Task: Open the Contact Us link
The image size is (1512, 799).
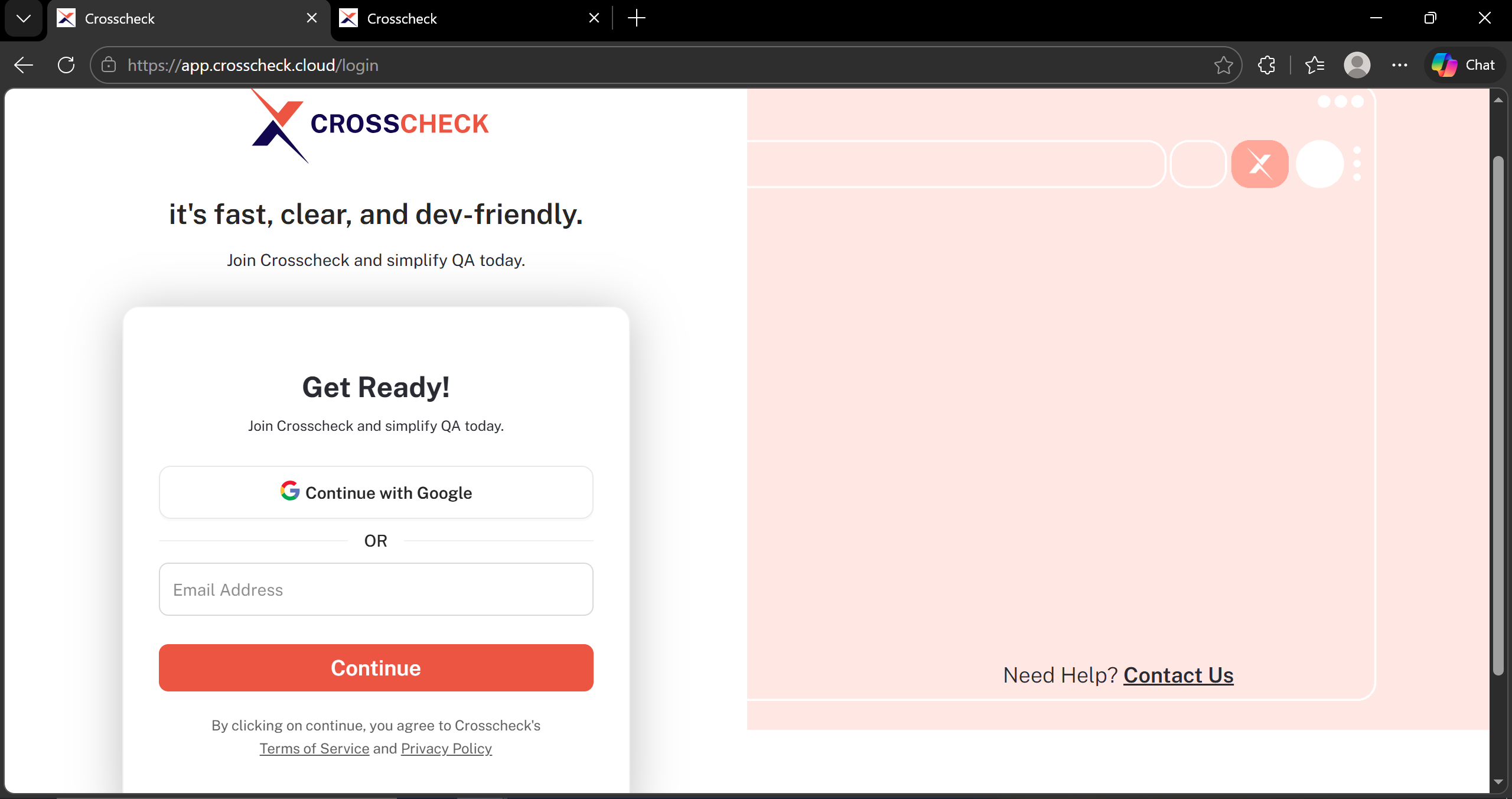Action: pyautogui.click(x=1178, y=674)
